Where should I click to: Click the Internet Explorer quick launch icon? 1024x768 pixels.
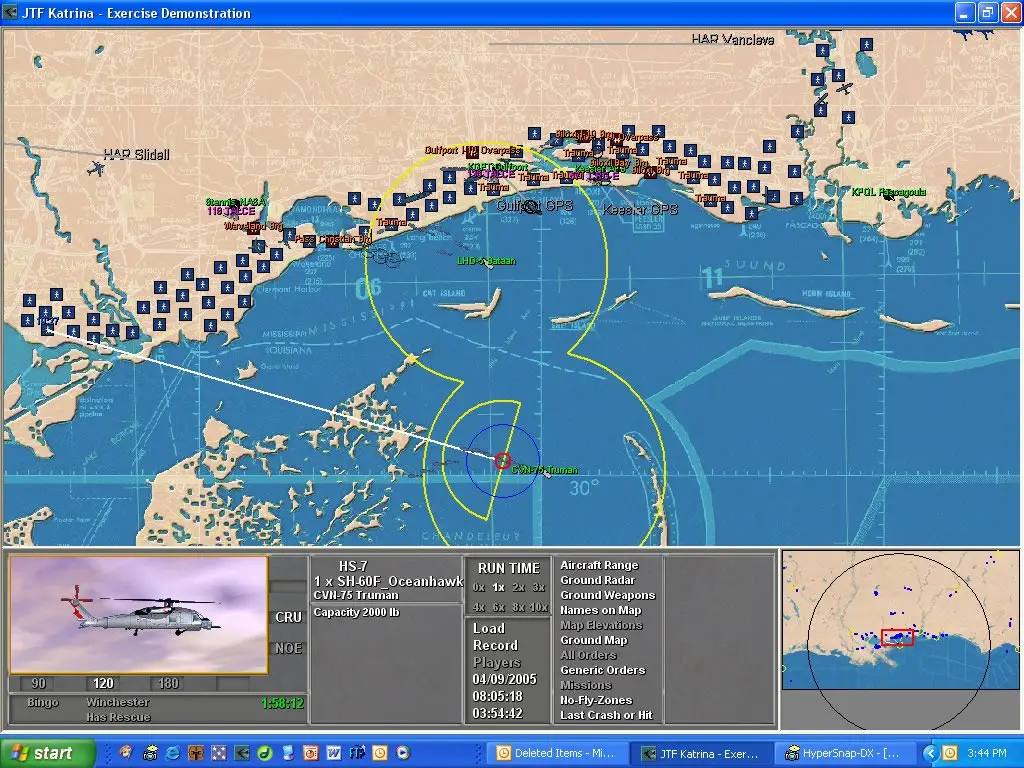(172, 752)
